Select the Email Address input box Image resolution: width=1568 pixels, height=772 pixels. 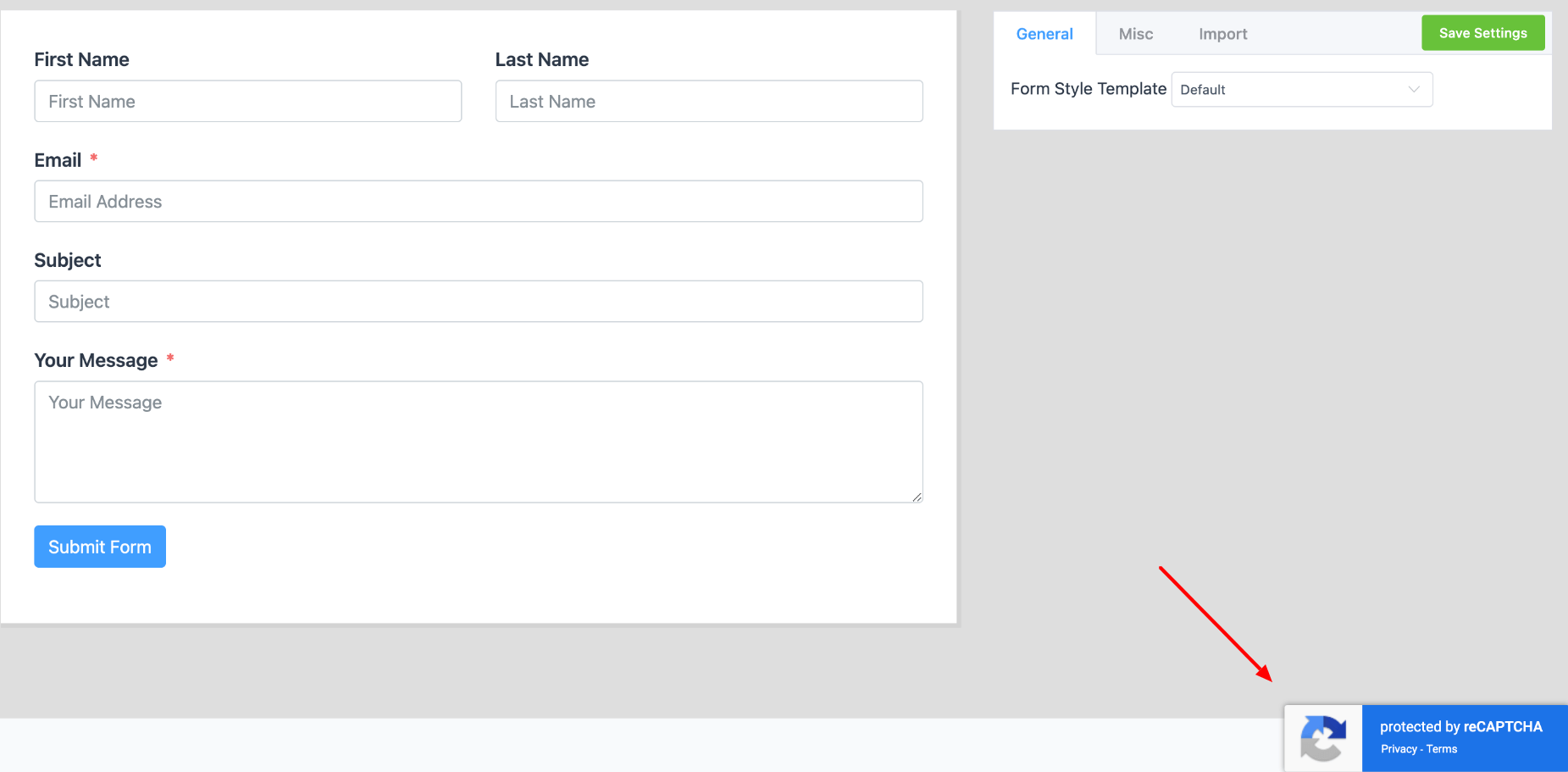(x=478, y=202)
